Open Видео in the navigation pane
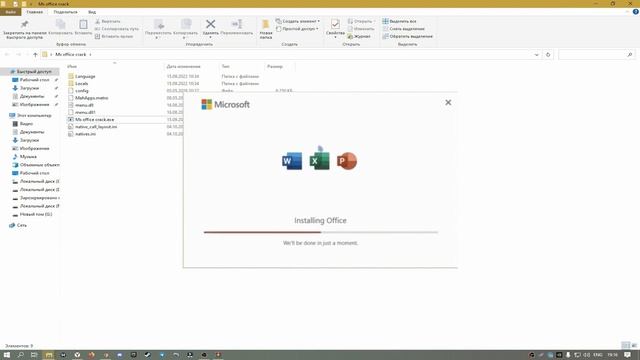Screen dimensions: 640x360 click(23, 124)
